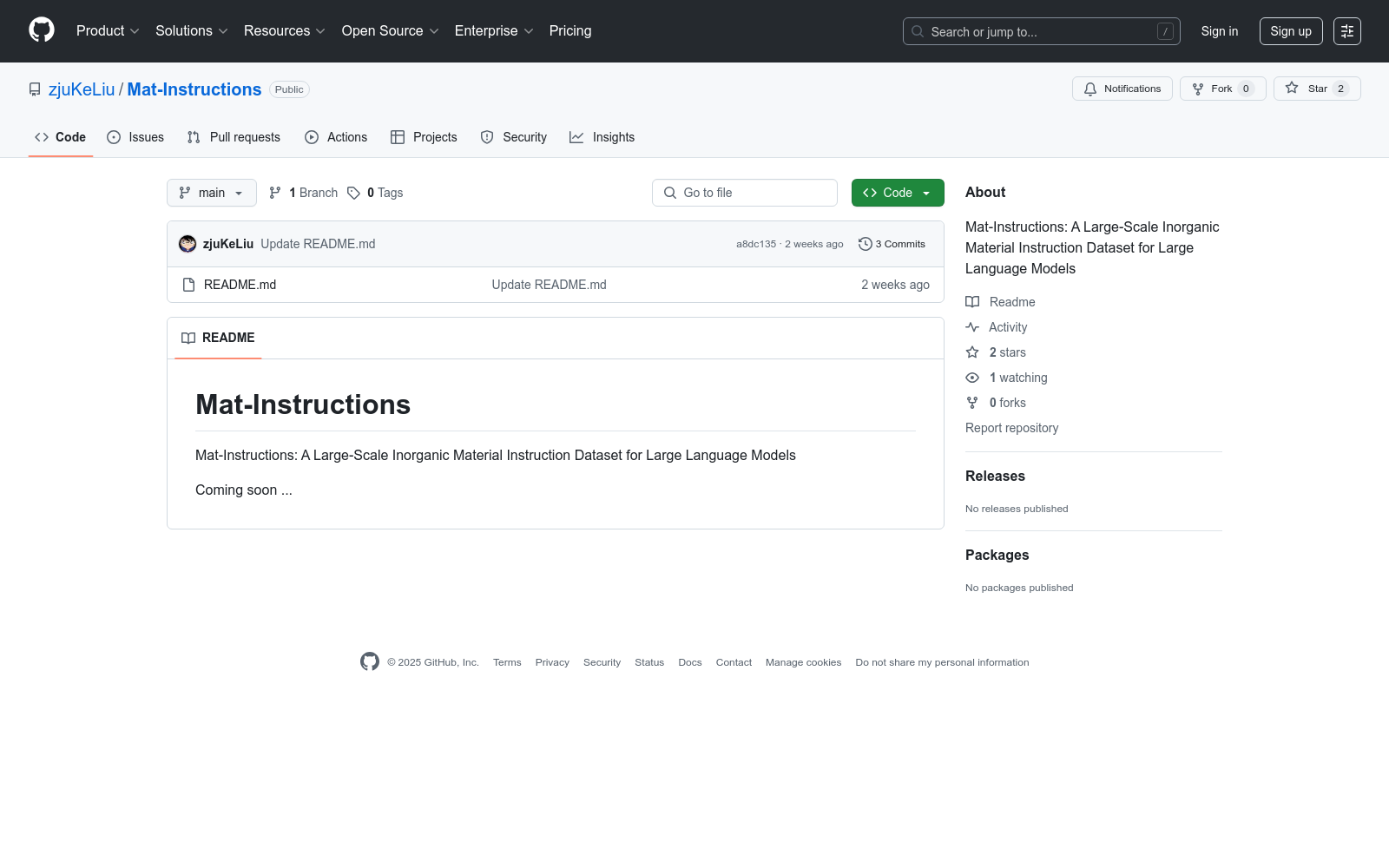Click the "No packages published" text
This screenshot has height=868, width=1389.
tap(1019, 588)
